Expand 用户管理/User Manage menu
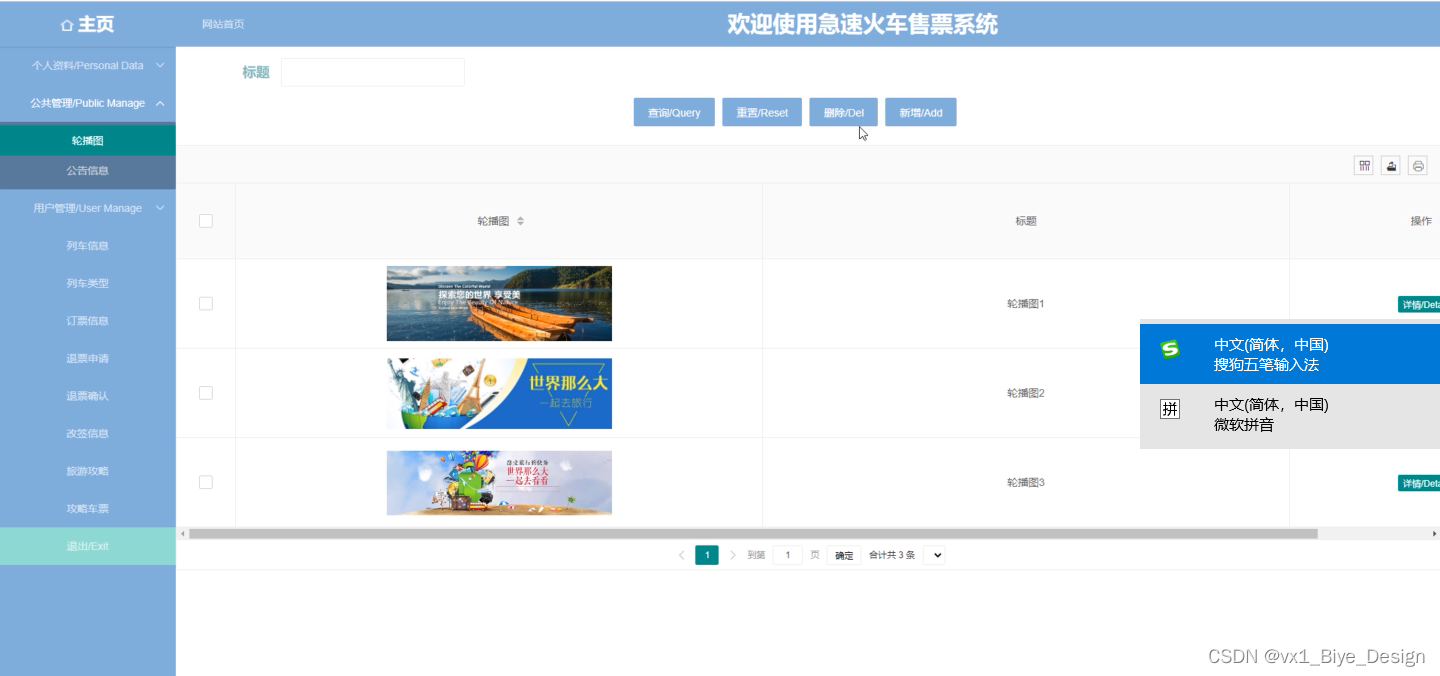Viewport: 1440px width, 676px height. pyautogui.click(x=88, y=208)
